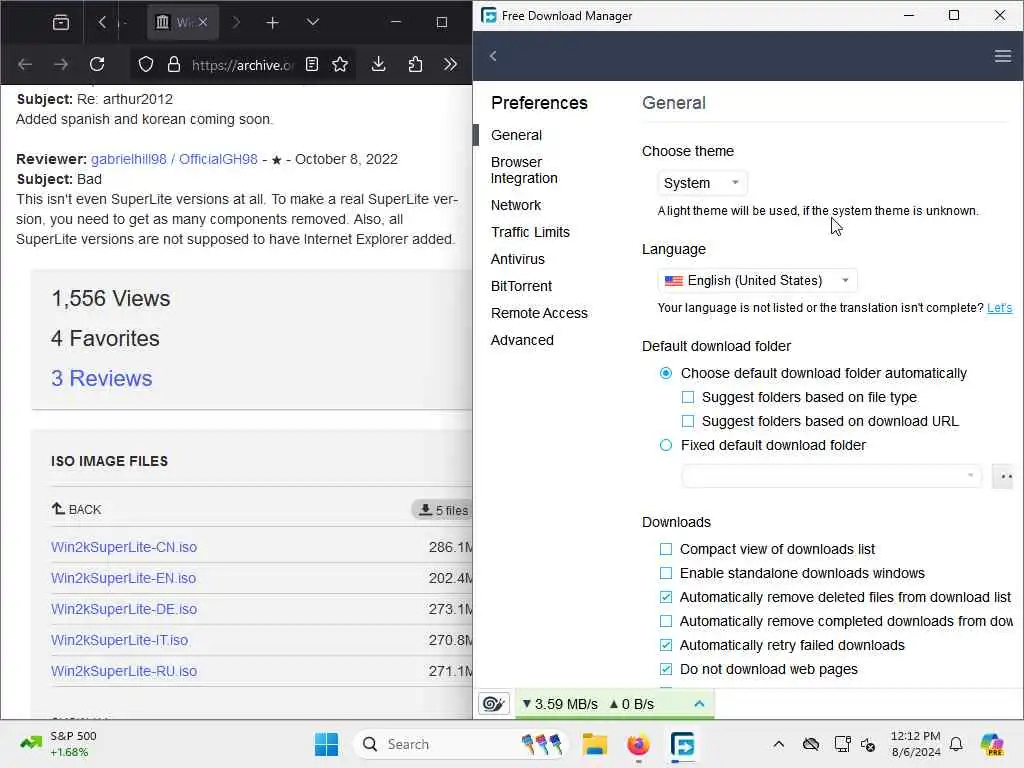Screen dimensions: 1024x768
Task: Open Windows Start menu
Action: click(326, 744)
